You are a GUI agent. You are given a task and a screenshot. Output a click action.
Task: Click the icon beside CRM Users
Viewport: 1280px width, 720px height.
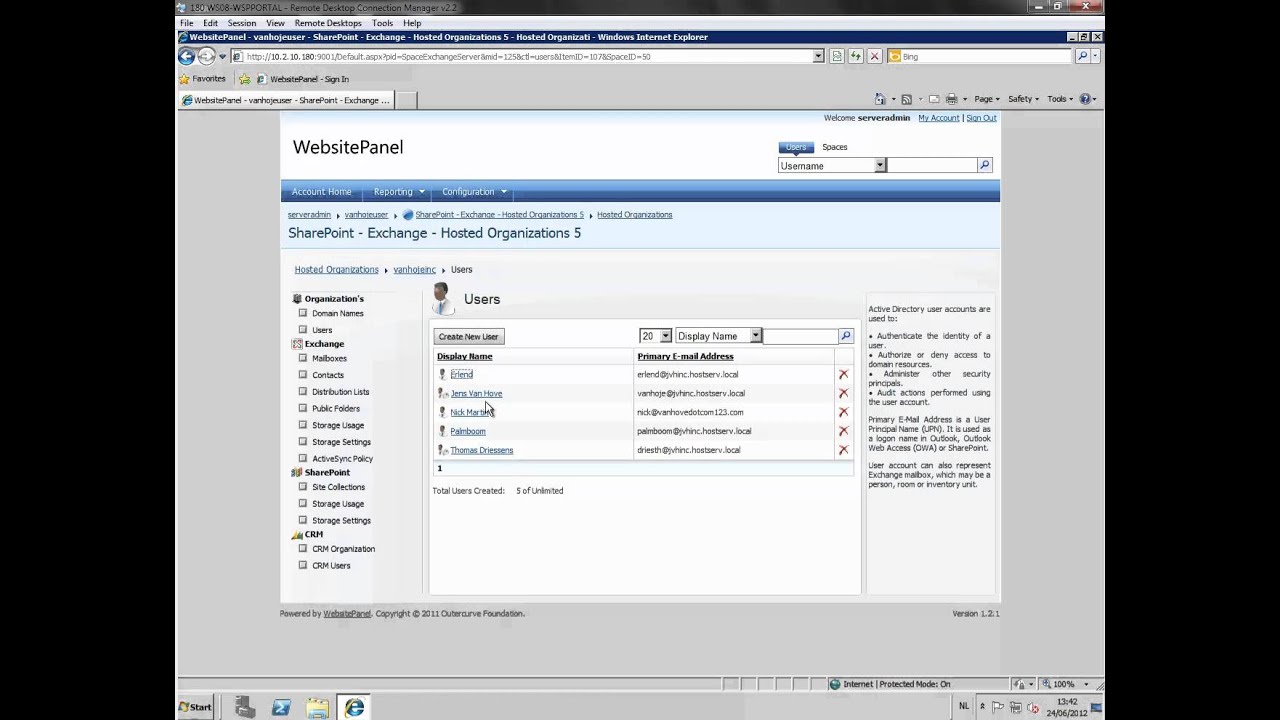[x=303, y=565]
